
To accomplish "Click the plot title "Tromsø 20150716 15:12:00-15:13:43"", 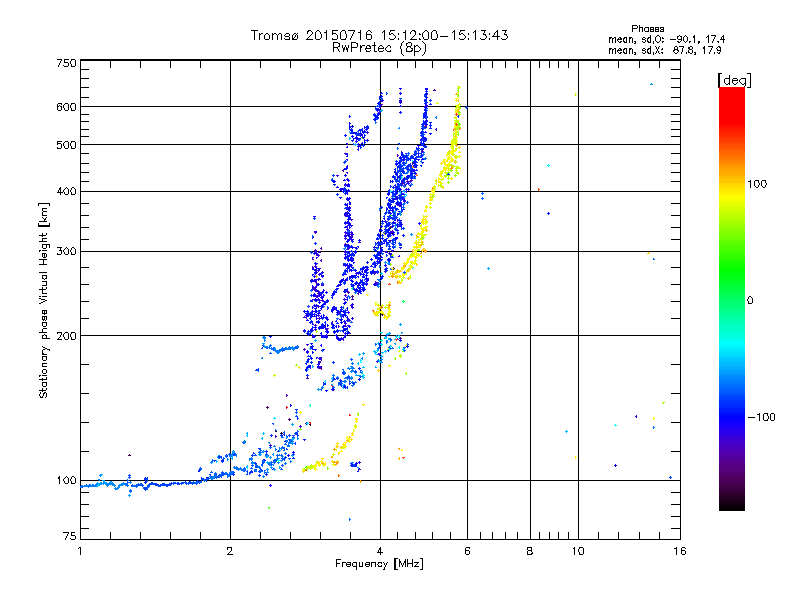I will (379, 35).
